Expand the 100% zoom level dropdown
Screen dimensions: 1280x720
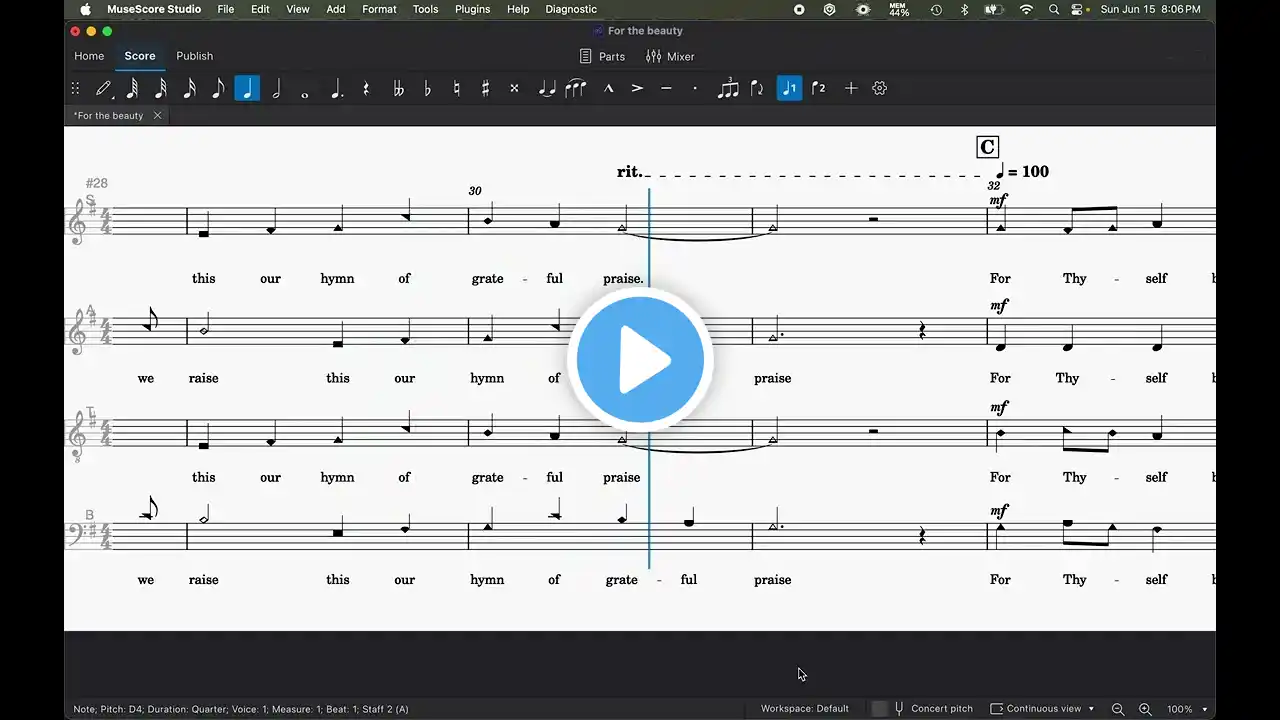[x=1187, y=709]
